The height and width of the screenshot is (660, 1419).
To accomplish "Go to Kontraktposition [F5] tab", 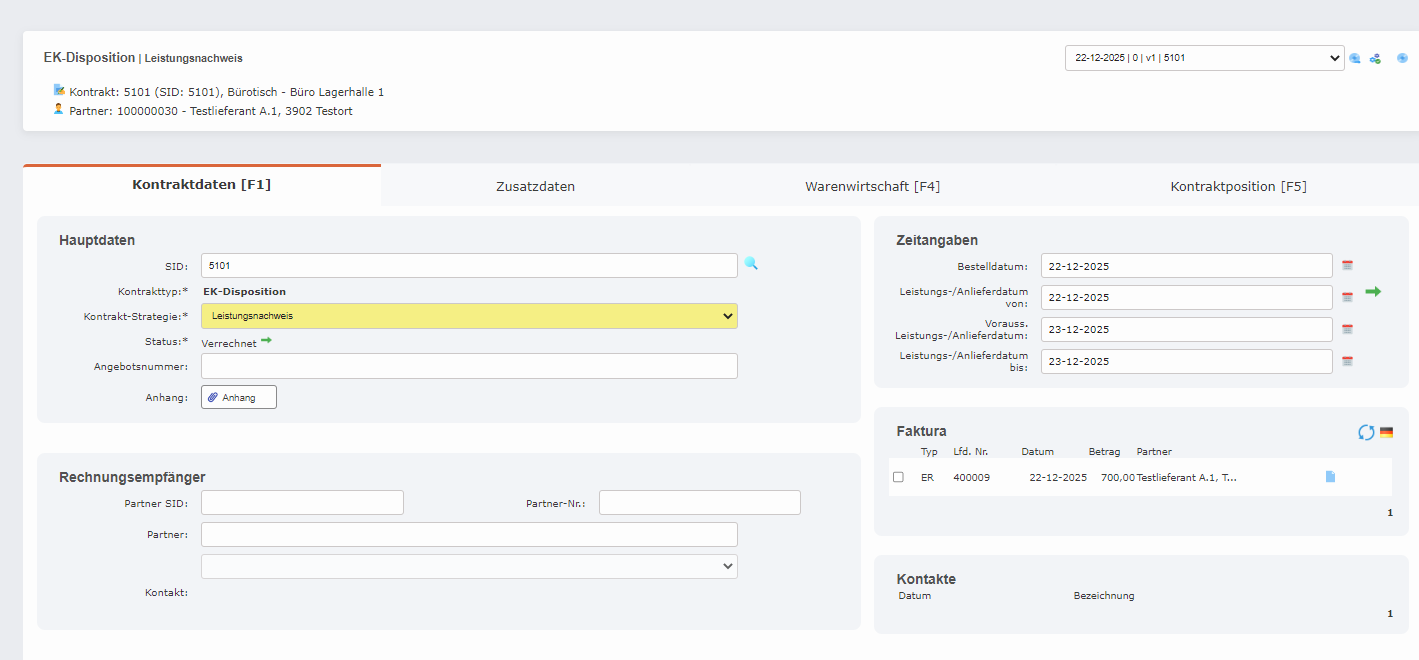I will 1238,186.
